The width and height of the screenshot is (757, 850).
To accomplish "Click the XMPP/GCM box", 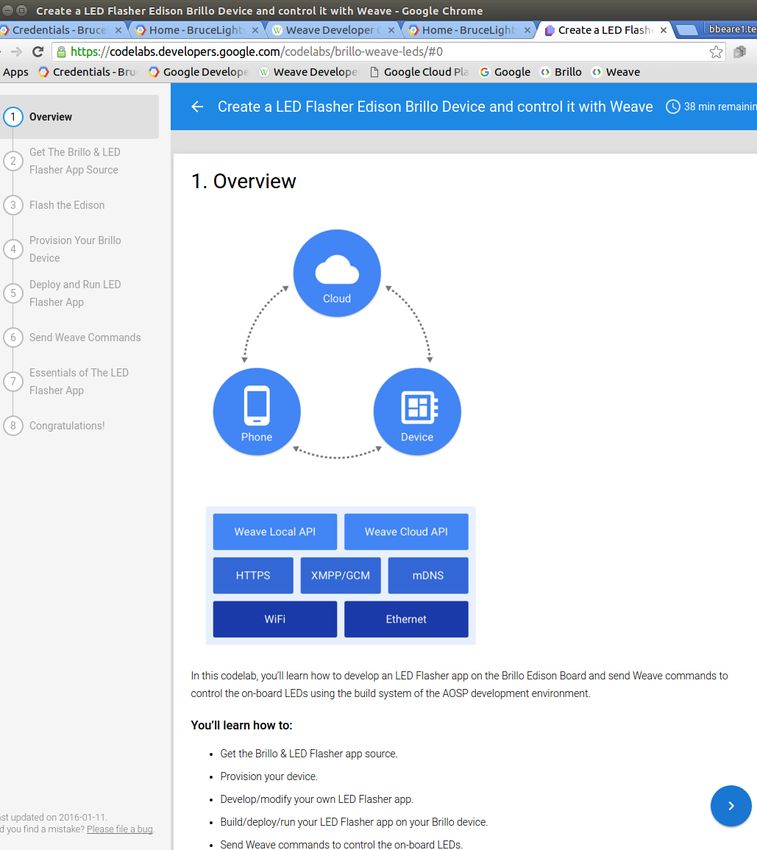I will coord(341,575).
